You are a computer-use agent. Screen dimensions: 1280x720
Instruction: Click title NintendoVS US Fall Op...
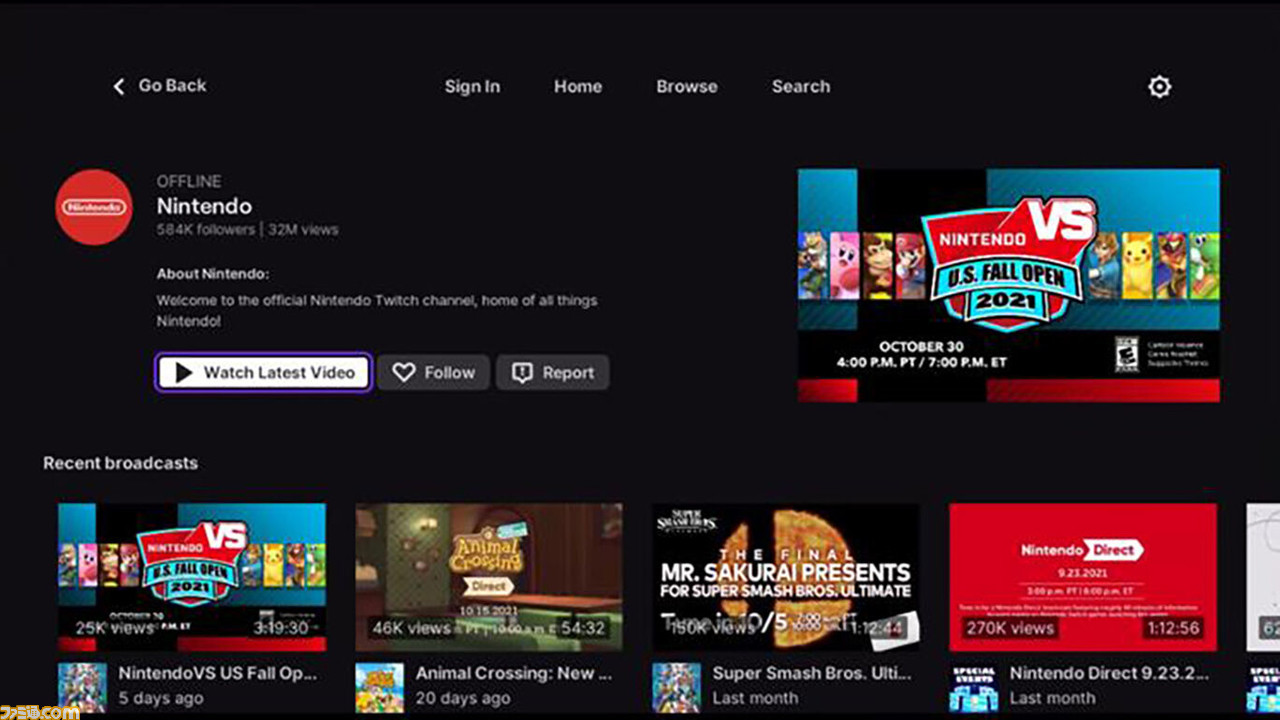(217, 674)
